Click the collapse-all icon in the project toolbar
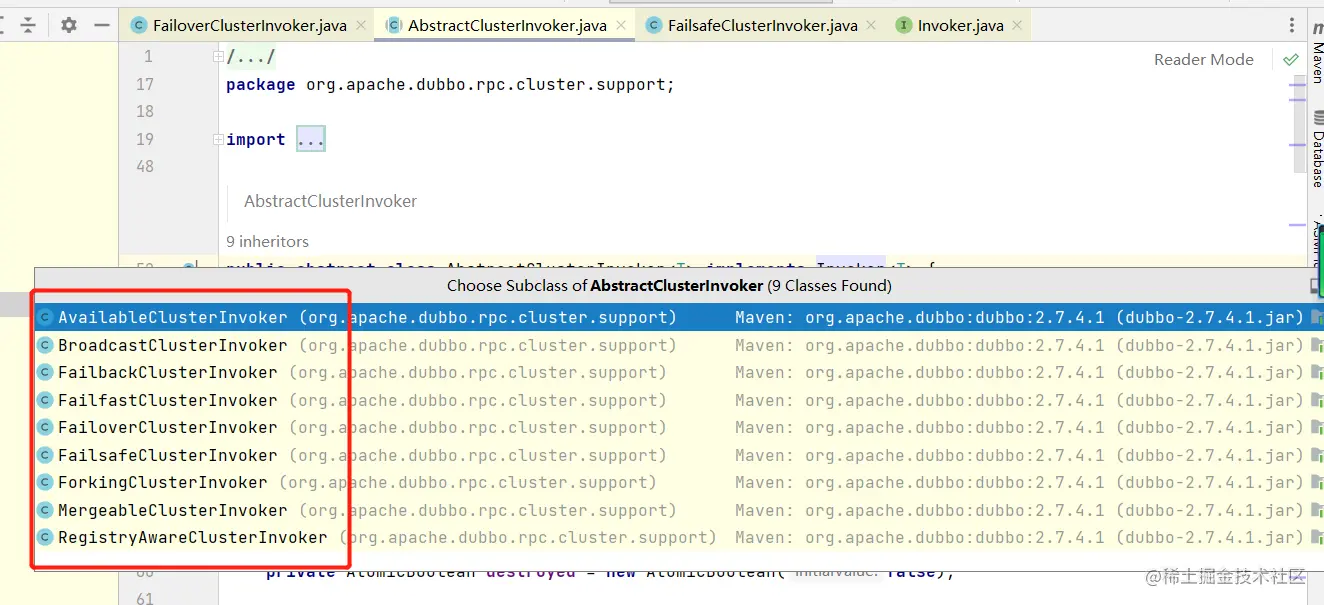This screenshot has height=605, width=1324. click(x=28, y=25)
